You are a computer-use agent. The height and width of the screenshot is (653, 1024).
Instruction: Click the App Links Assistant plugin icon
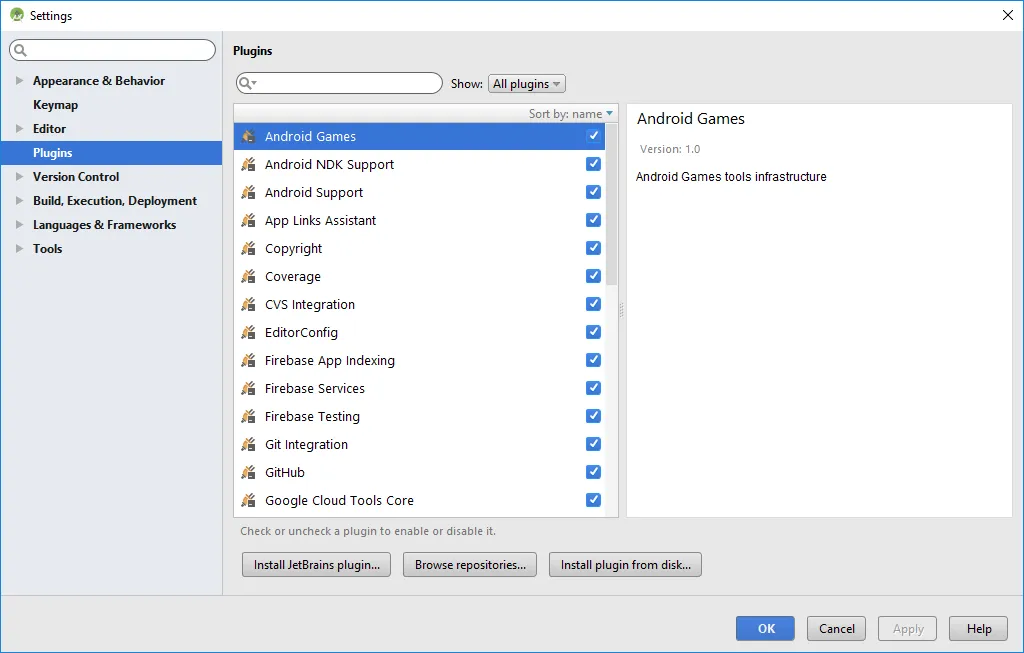point(248,221)
